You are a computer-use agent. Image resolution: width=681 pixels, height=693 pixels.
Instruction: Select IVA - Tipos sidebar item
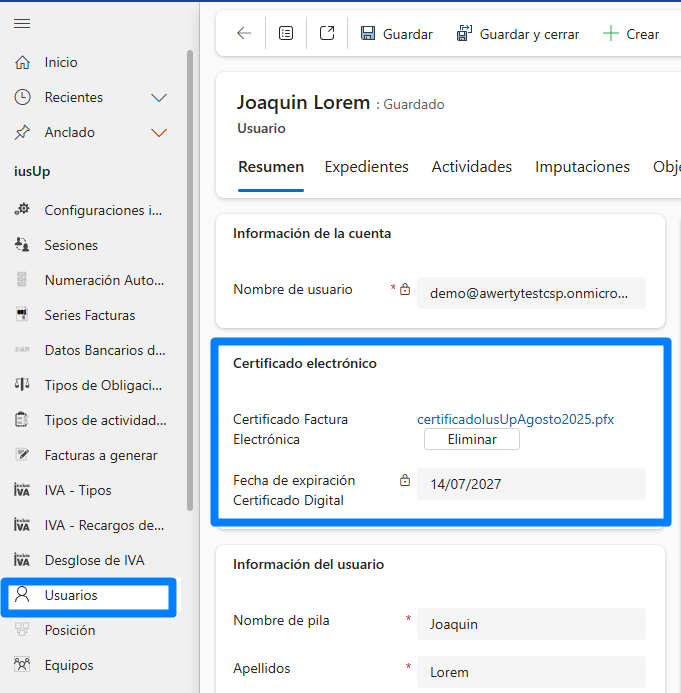coord(78,490)
